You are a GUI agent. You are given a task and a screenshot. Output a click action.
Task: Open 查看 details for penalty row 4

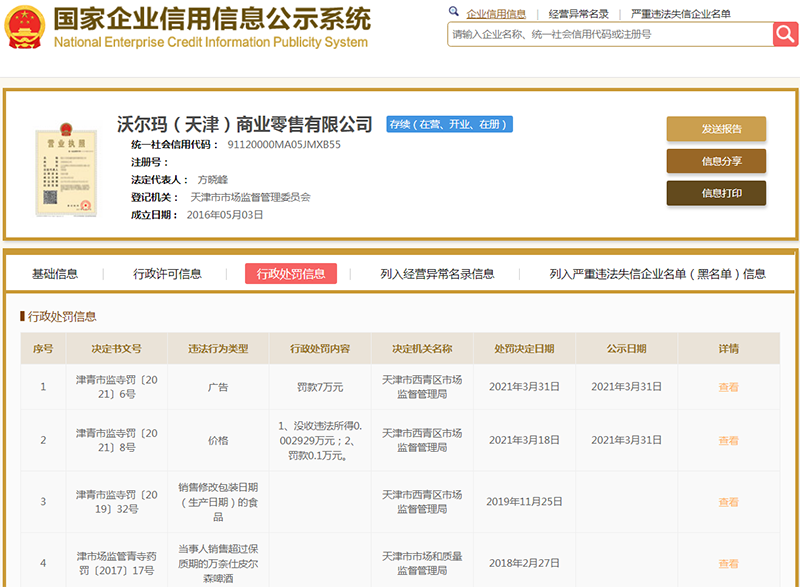[x=729, y=564]
